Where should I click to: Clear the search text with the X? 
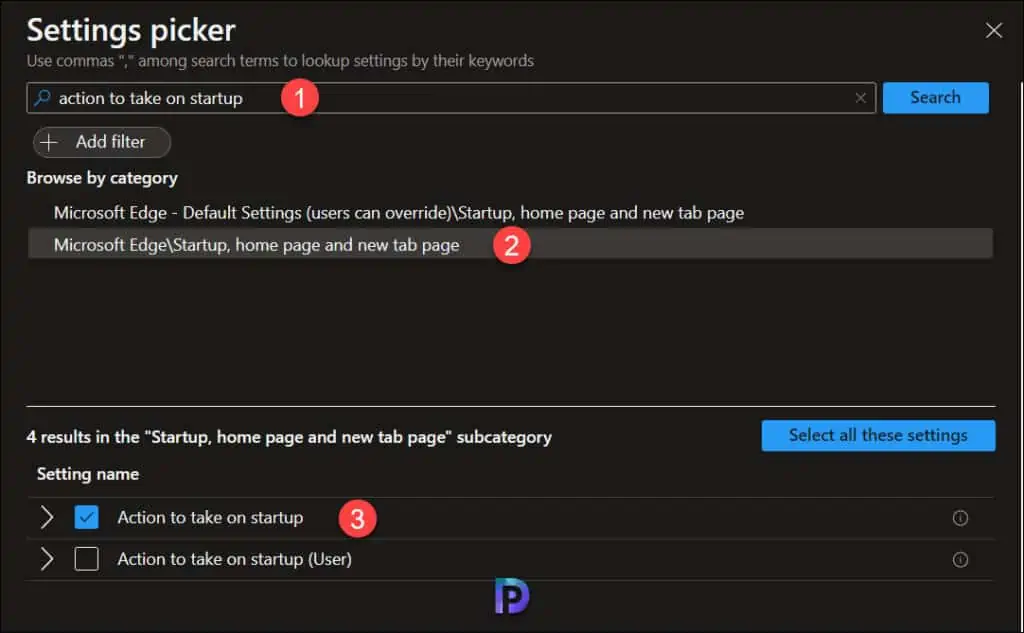(x=861, y=98)
